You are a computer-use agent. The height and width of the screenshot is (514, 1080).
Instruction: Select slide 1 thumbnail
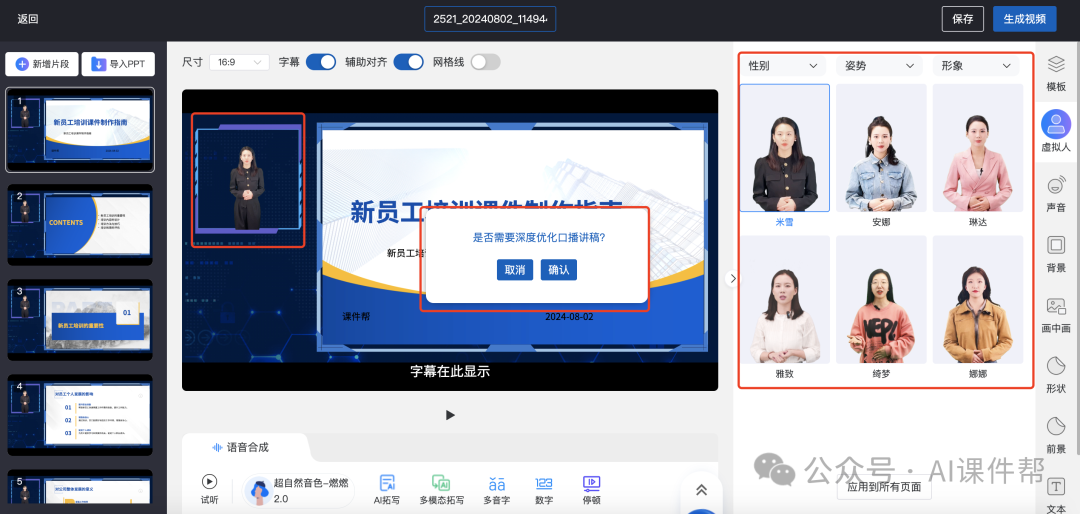point(81,130)
